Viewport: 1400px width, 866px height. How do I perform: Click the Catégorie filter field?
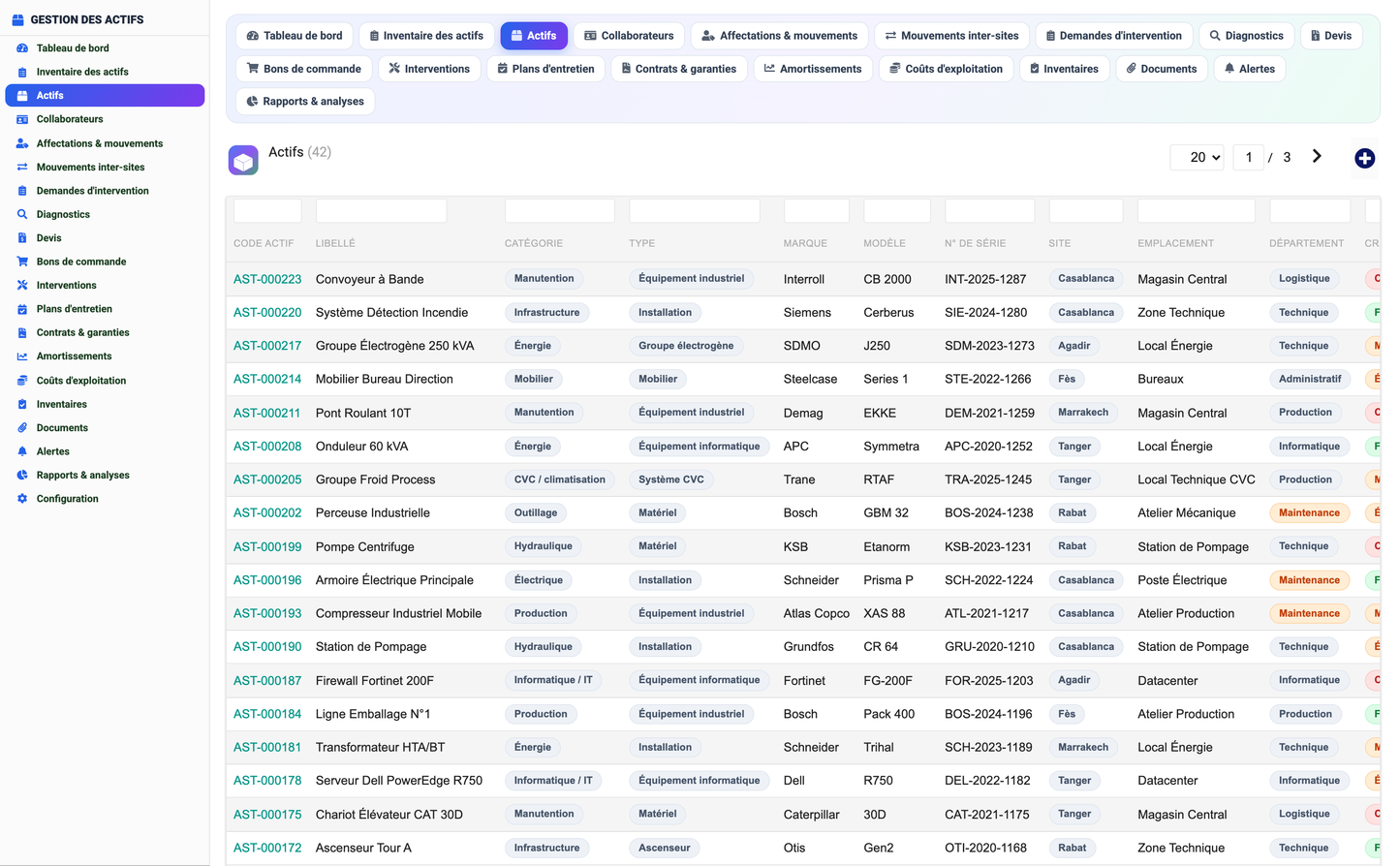[x=560, y=210]
